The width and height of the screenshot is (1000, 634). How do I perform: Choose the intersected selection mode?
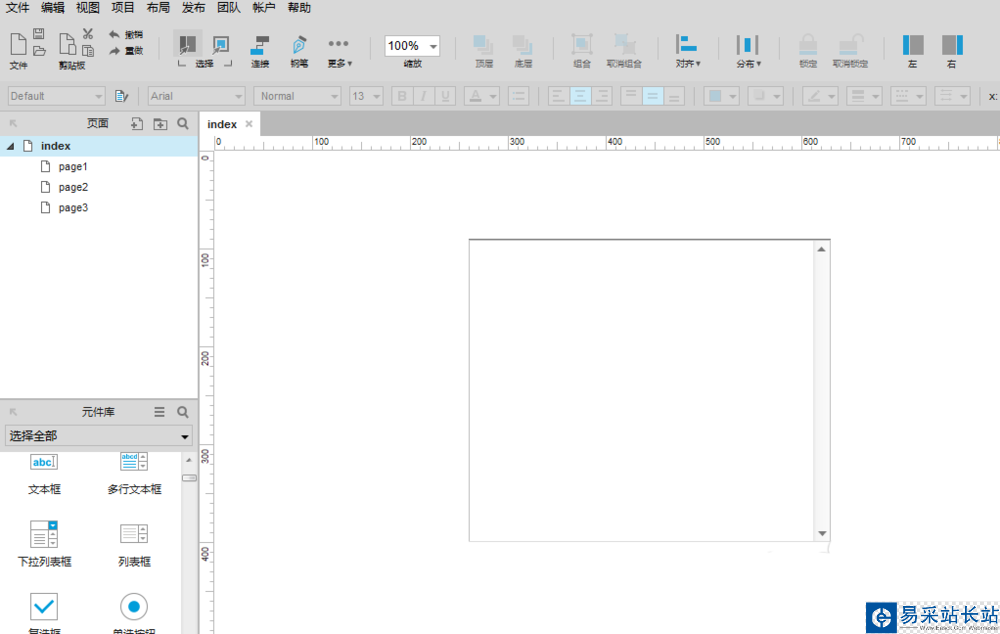[x=188, y=45]
